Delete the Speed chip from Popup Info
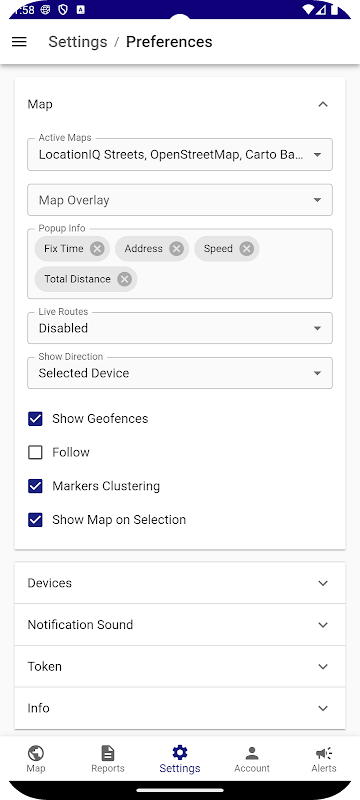The width and height of the screenshot is (360, 800). [x=246, y=248]
